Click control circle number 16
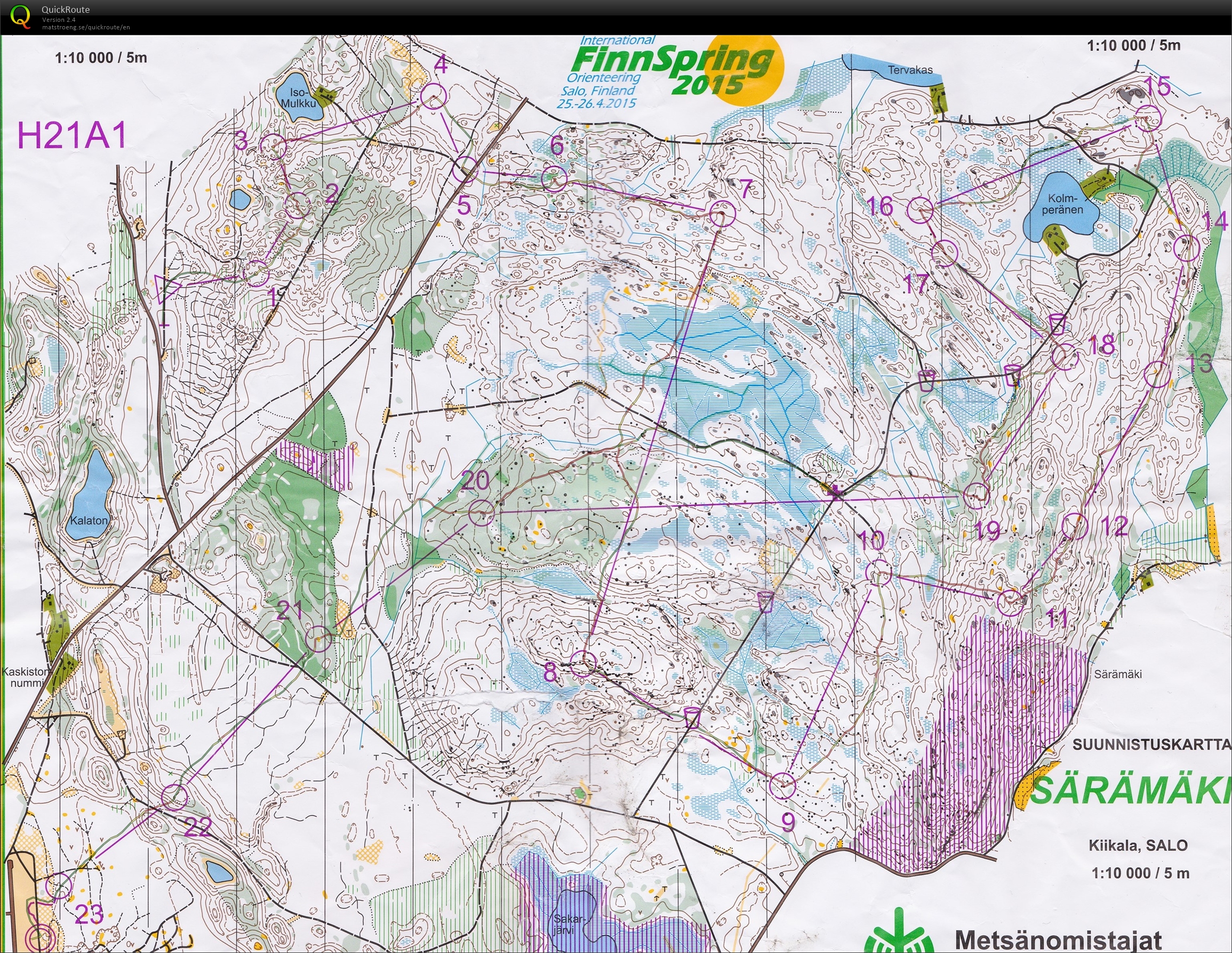Image resolution: width=1232 pixels, height=953 pixels. [921, 210]
